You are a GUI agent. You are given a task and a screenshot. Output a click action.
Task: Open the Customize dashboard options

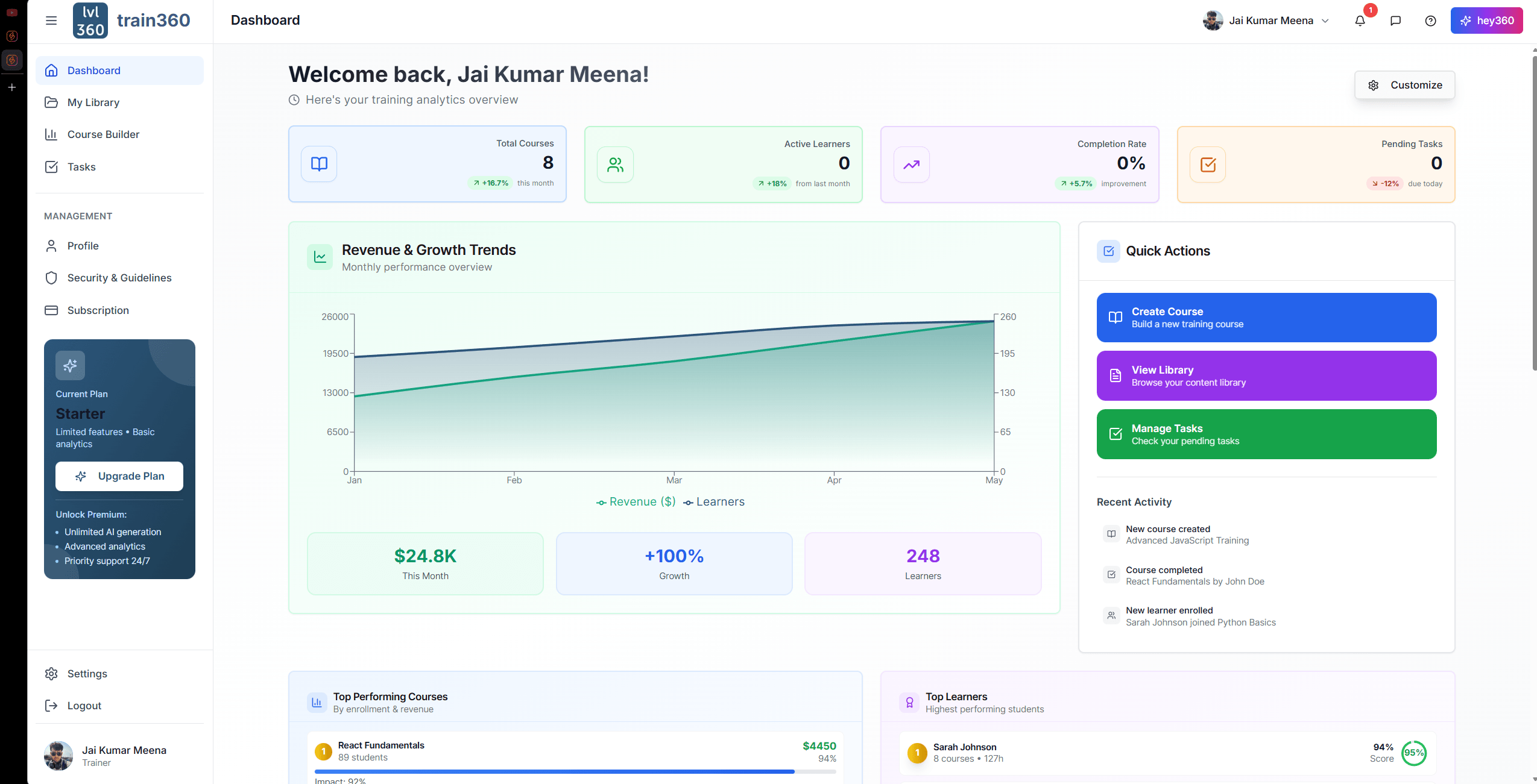point(1404,85)
